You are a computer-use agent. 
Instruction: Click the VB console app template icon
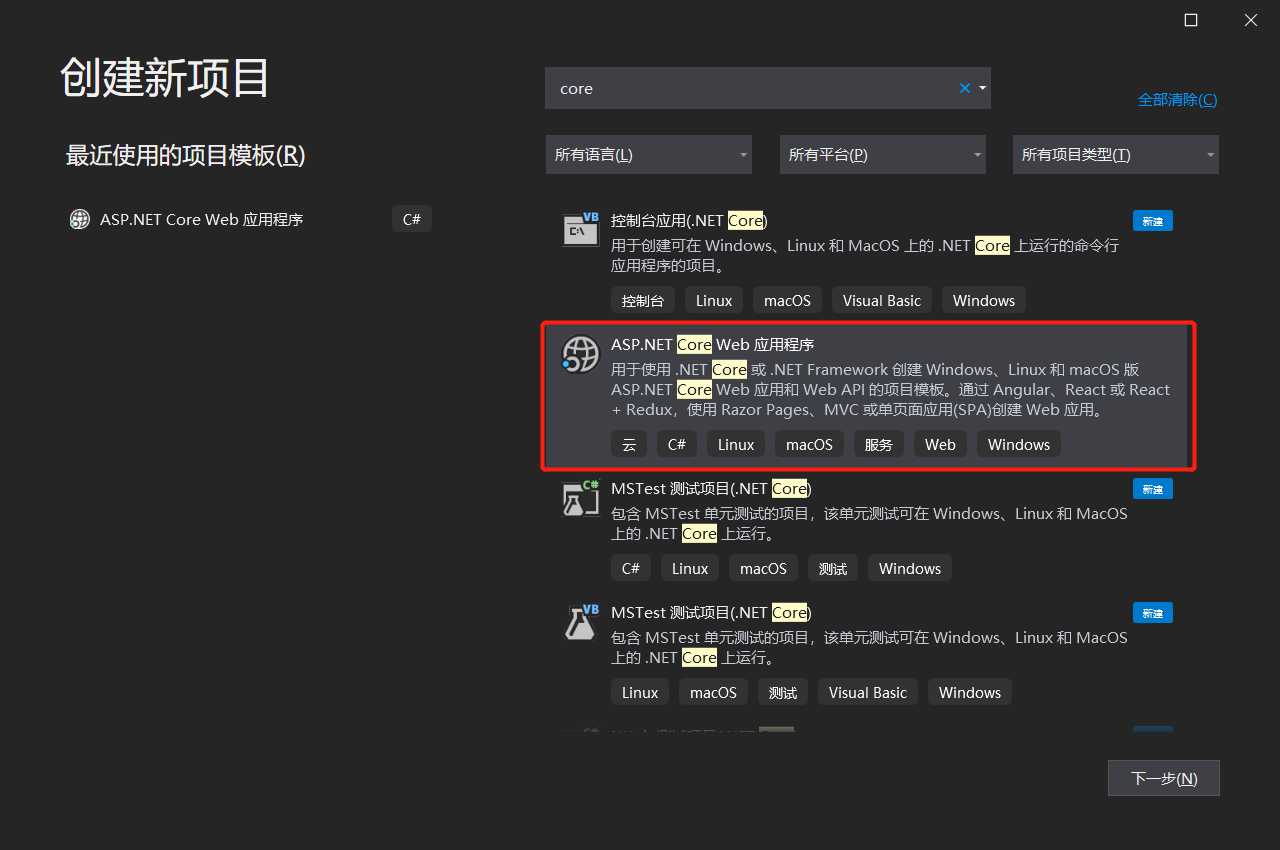point(580,230)
